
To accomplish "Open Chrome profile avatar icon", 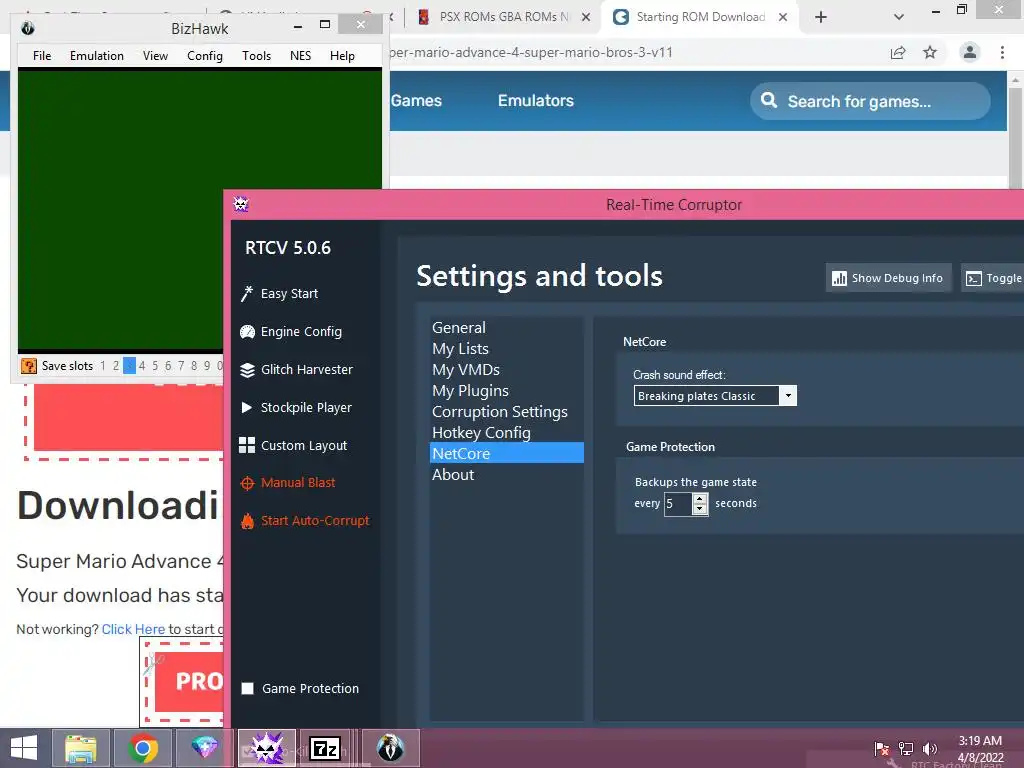I will click(970, 52).
